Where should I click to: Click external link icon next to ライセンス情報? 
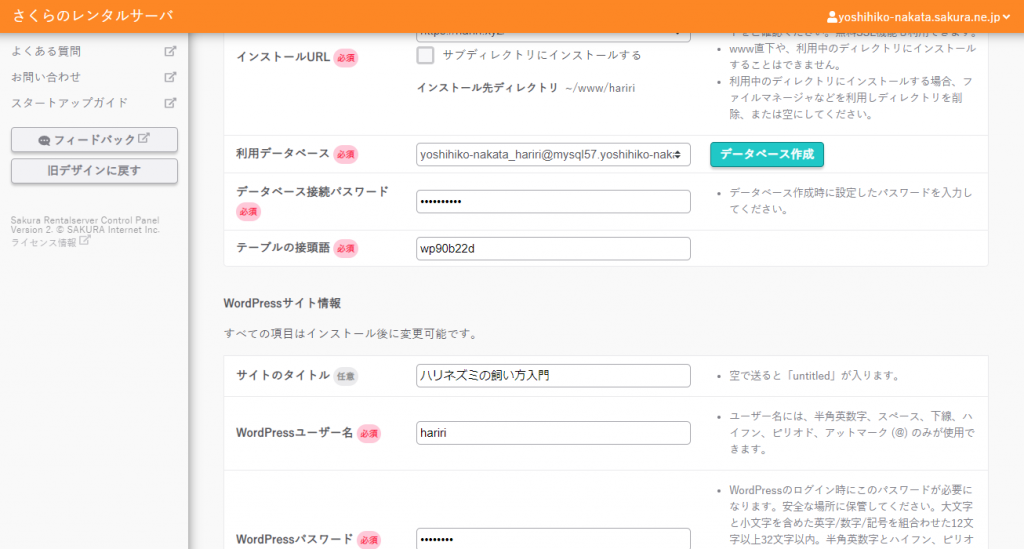(84, 241)
